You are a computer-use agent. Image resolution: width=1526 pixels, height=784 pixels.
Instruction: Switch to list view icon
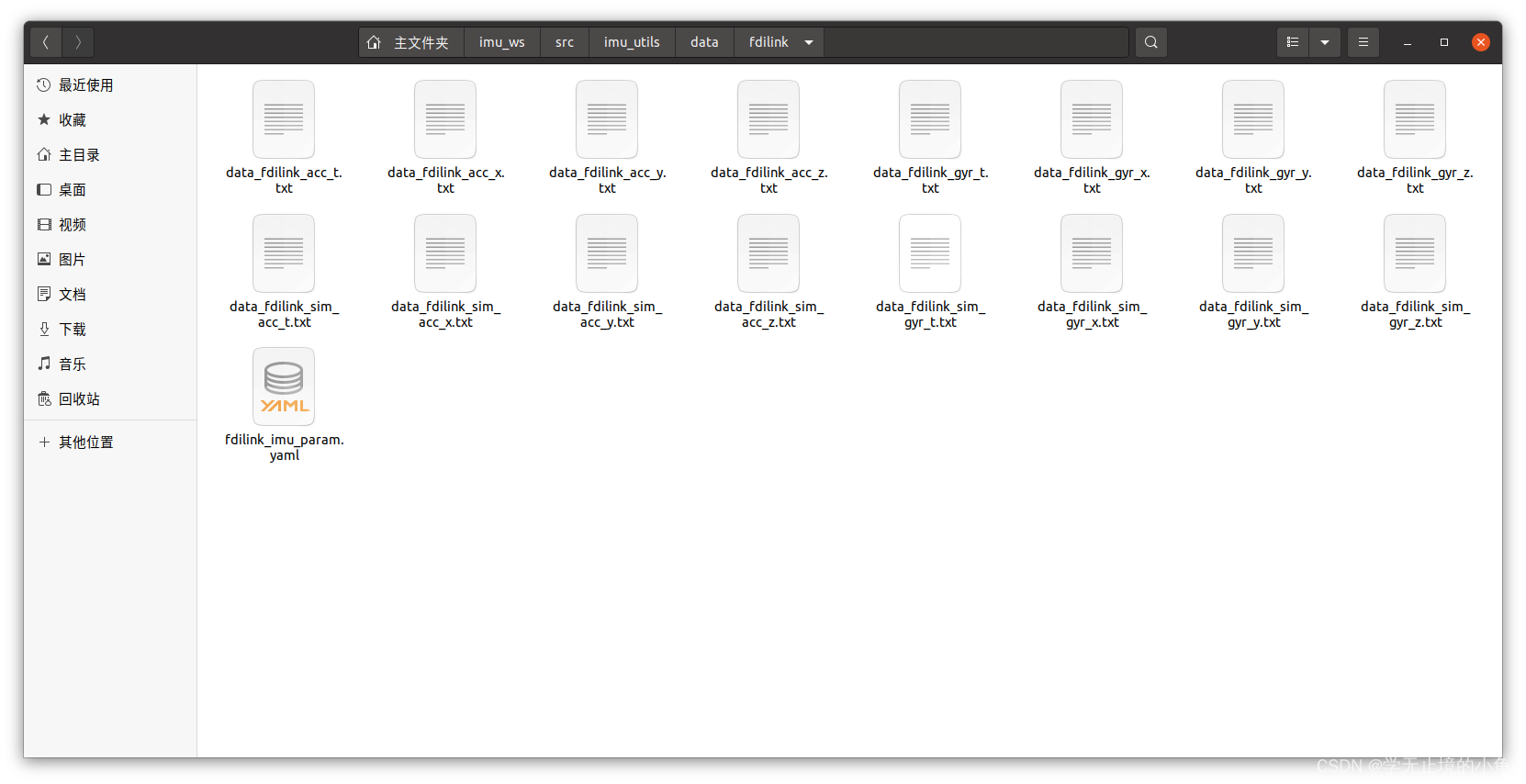pyautogui.click(x=1293, y=42)
